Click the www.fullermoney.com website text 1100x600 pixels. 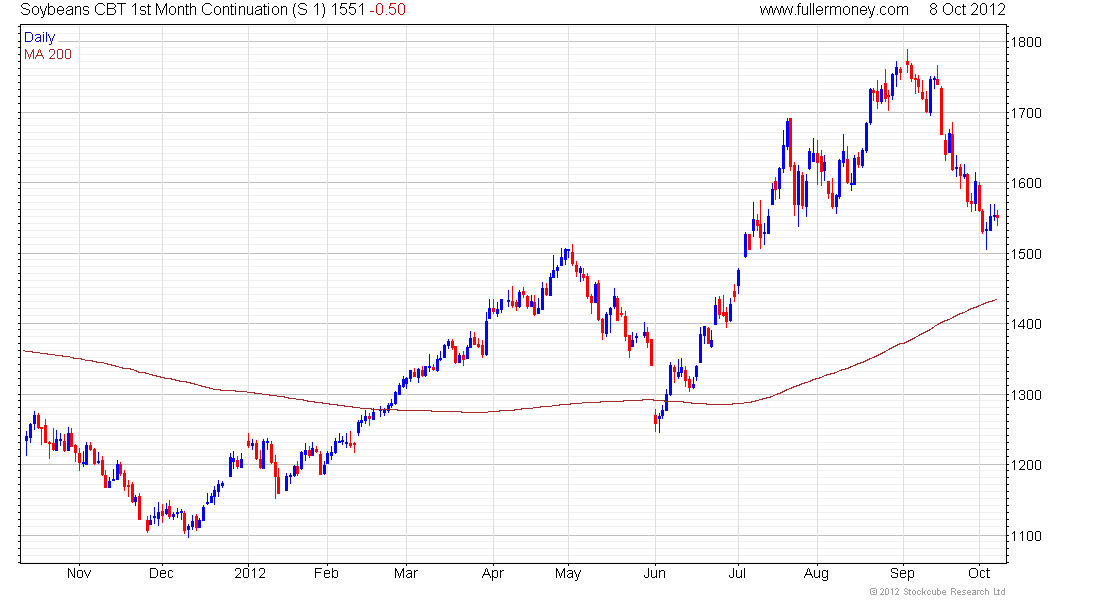tap(833, 10)
